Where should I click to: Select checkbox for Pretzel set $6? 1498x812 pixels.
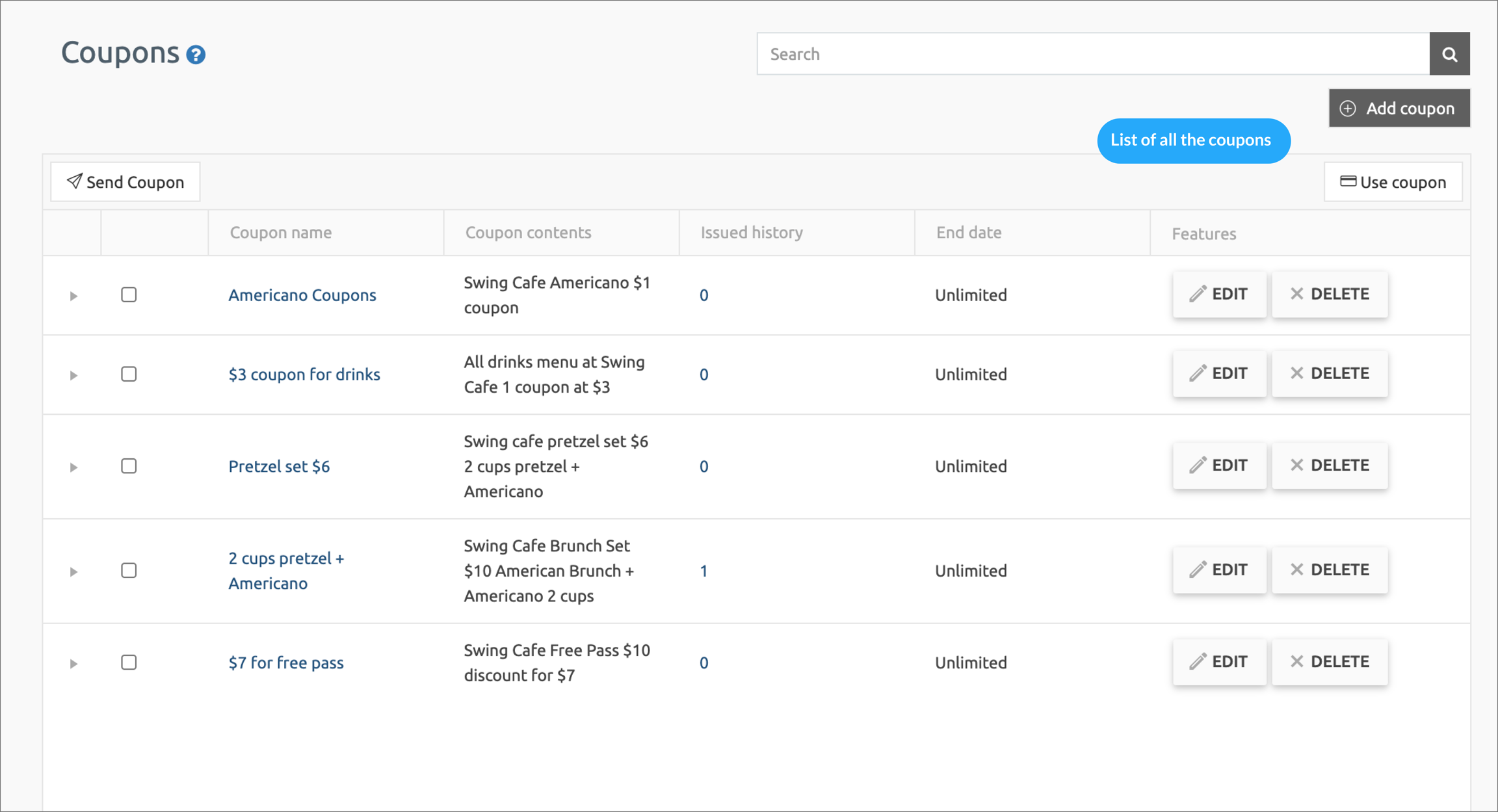click(129, 466)
